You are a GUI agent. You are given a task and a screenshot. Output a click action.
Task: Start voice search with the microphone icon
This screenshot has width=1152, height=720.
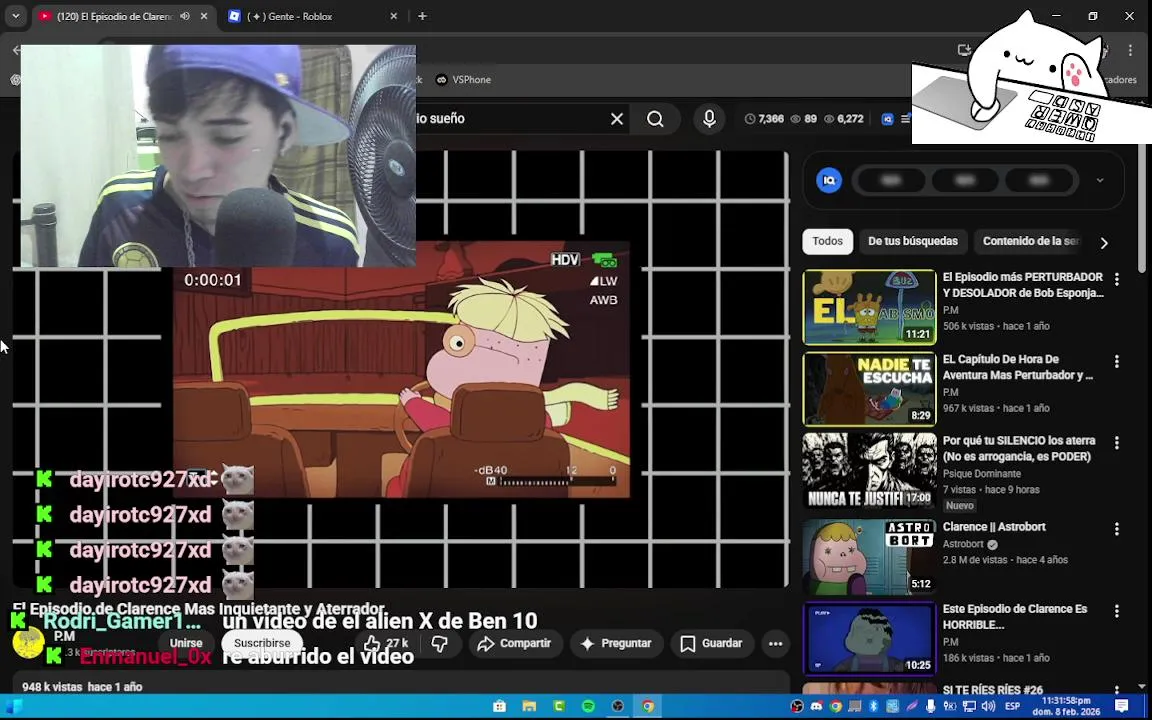point(709,118)
